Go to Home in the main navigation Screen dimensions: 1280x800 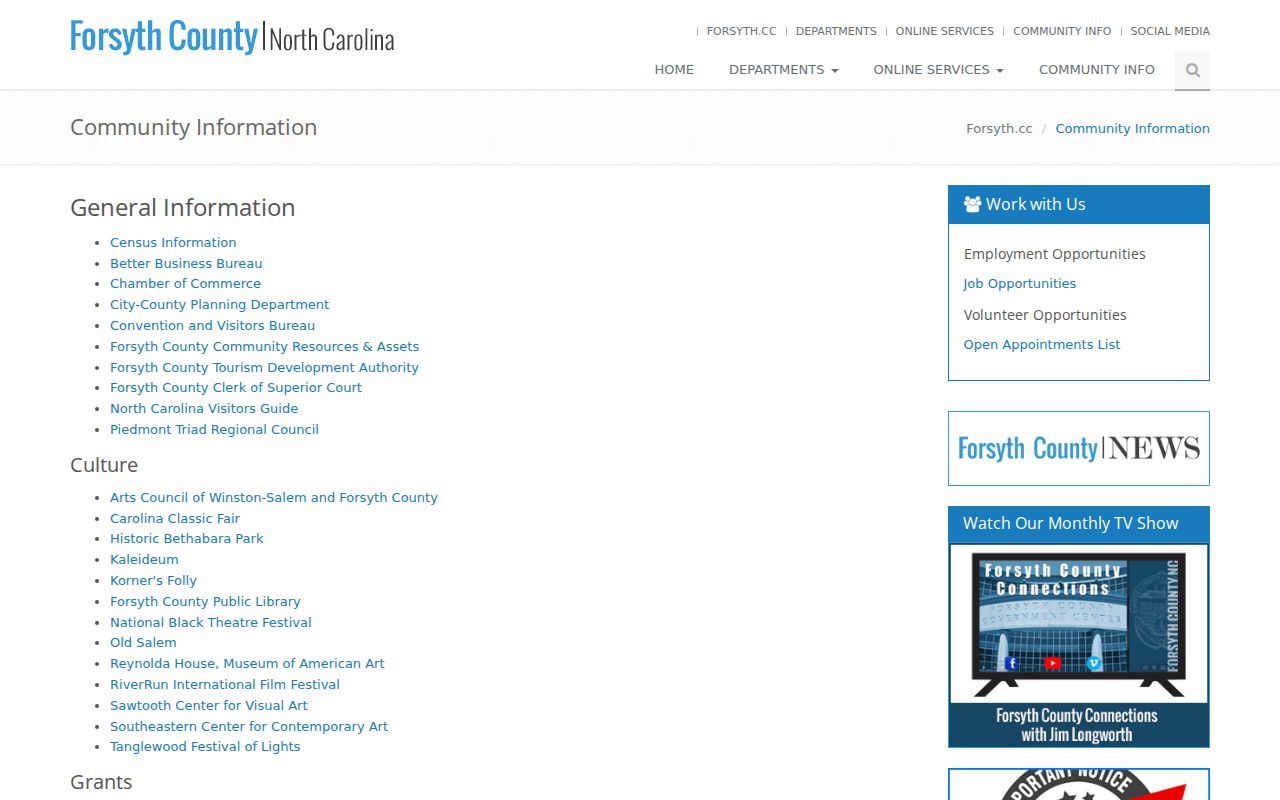(x=674, y=70)
